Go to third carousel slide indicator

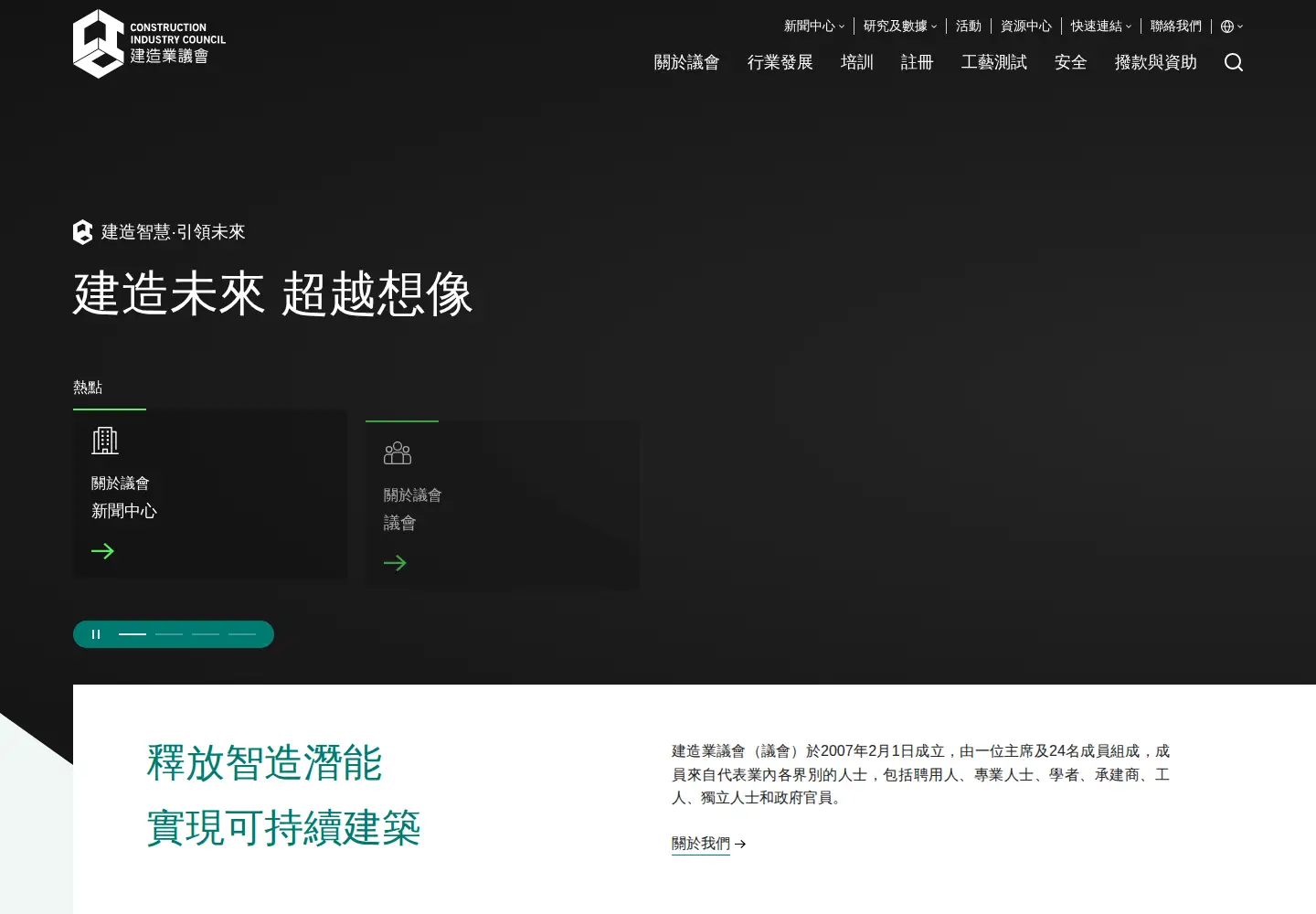pyautogui.click(x=206, y=634)
